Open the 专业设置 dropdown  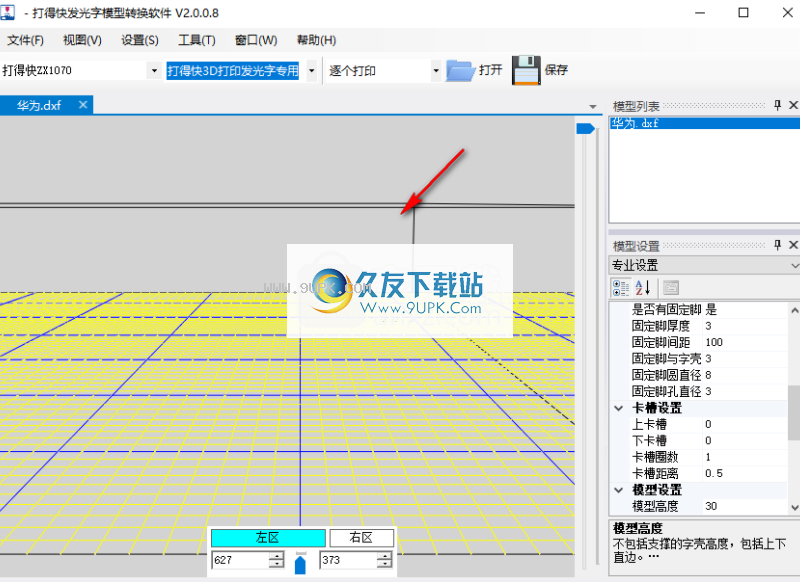click(794, 265)
